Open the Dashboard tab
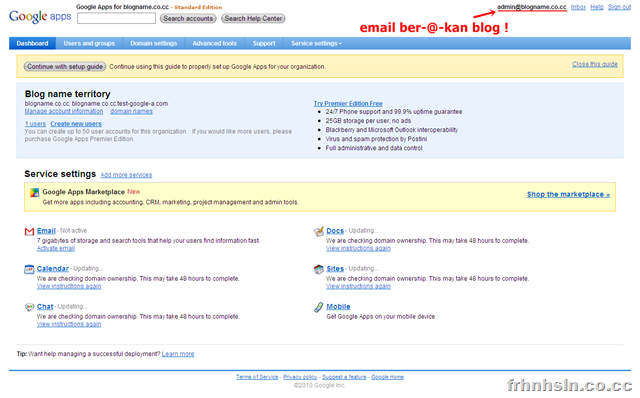Image resolution: width=640 pixels, height=398 pixels. pyautogui.click(x=32, y=43)
